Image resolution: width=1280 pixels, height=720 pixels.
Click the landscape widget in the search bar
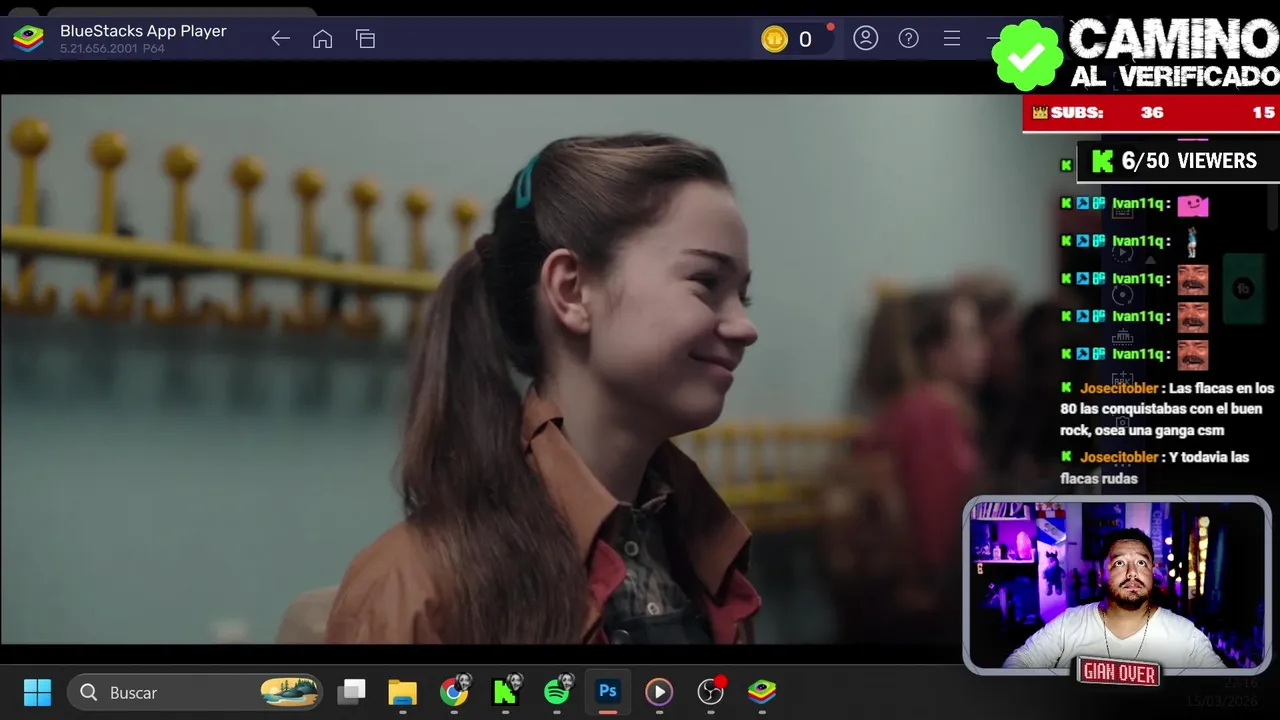[289, 692]
